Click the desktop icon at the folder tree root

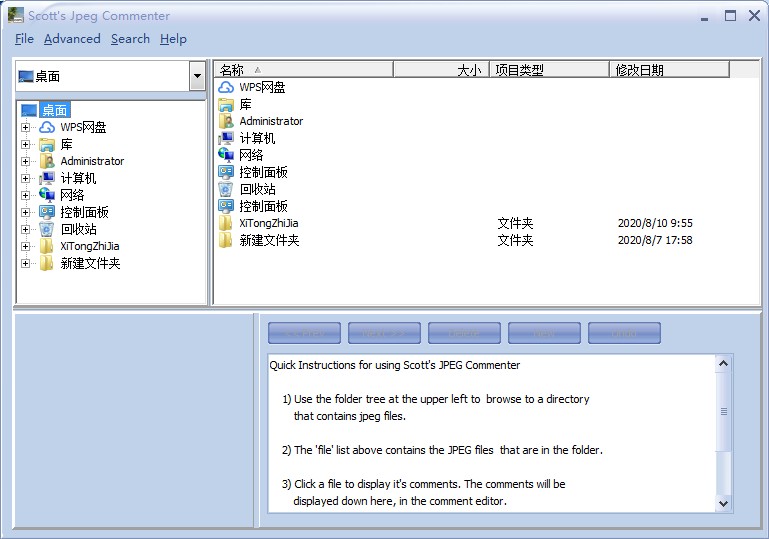pyautogui.click(x=29, y=110)
